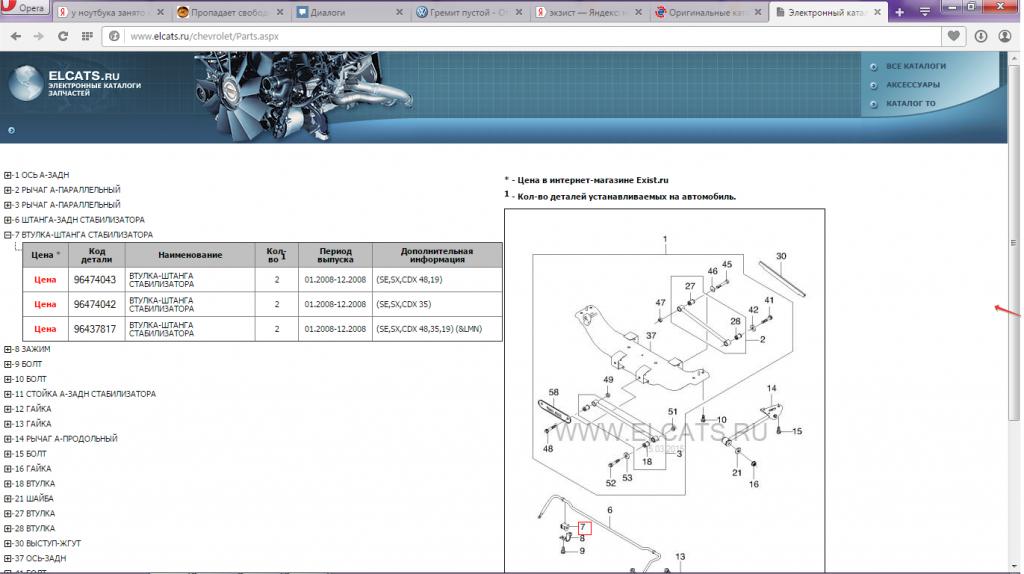Screen dimensions: 1024x574
Task: Click the site info globe icon in address bar
Action: [x=114, y=37]
